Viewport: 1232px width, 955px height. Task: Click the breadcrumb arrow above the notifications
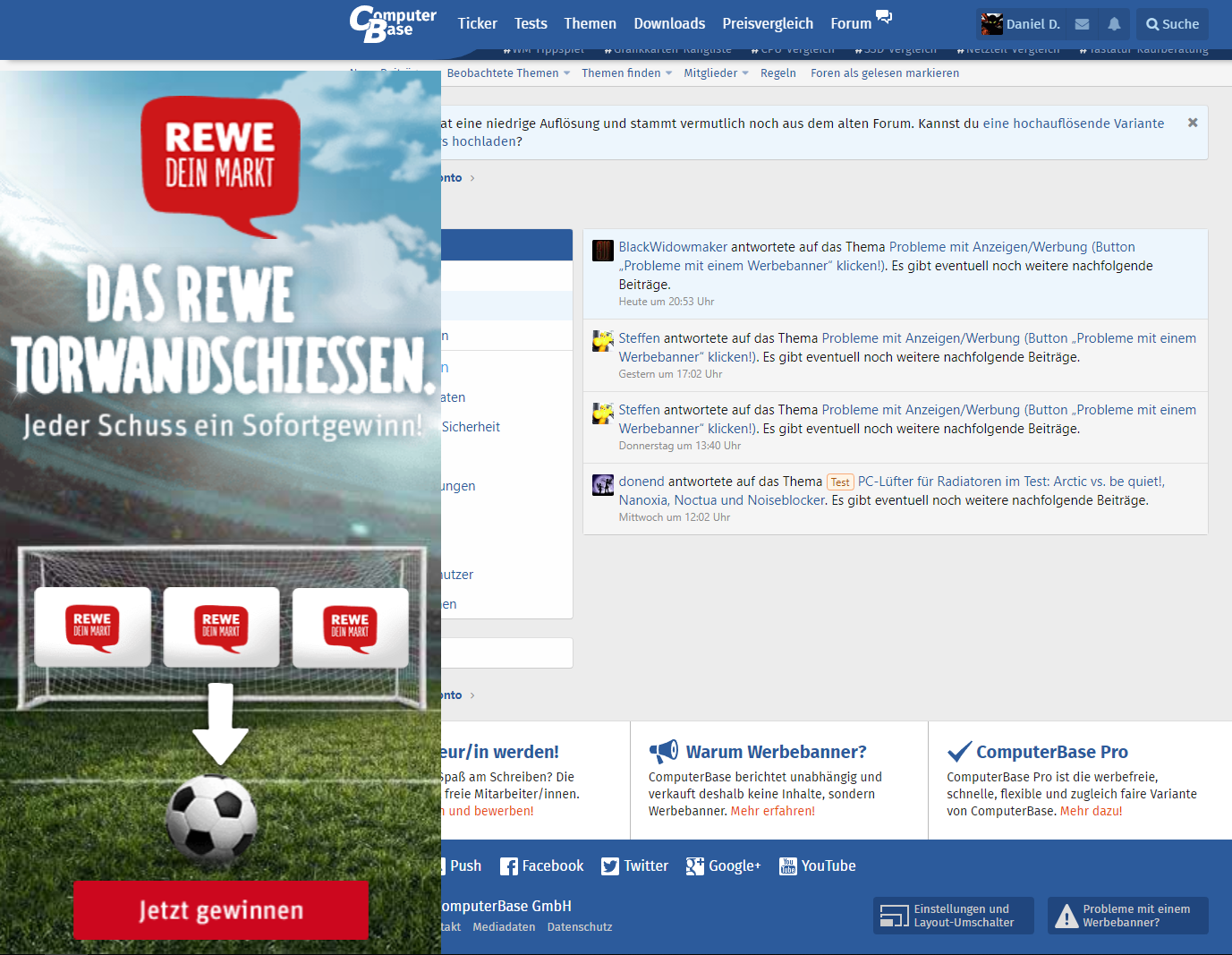(472, 178)
